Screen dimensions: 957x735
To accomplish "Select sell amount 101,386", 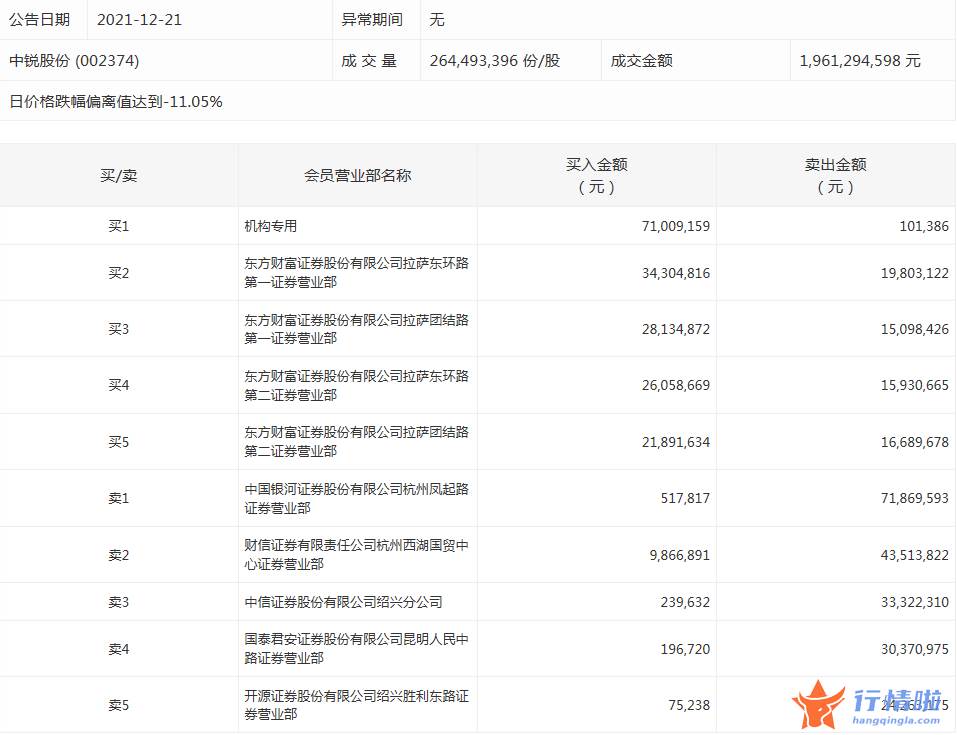I will pyautogui.click(x=924, y=226).
